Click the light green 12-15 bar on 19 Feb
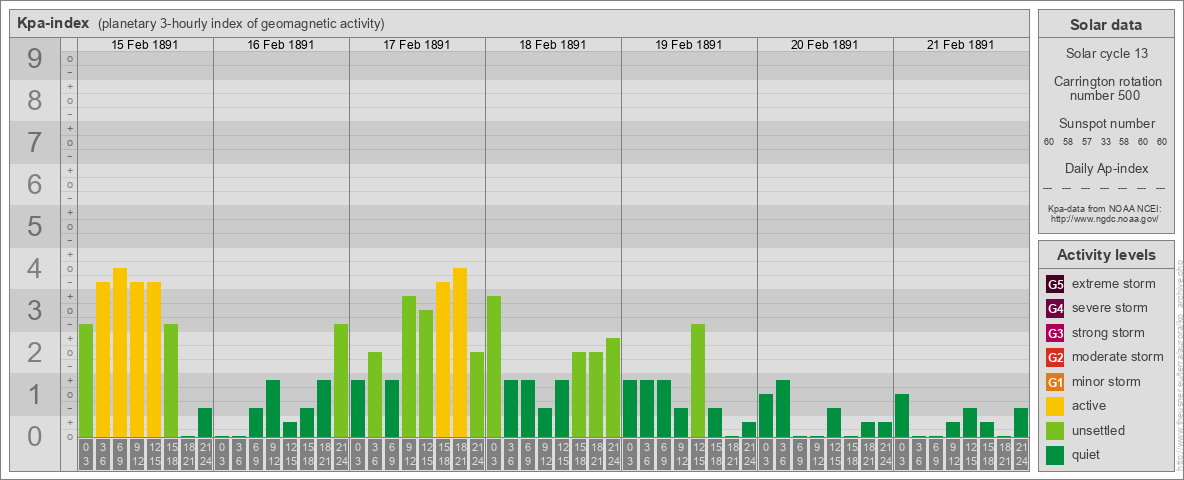 click(x=698, y=380)
